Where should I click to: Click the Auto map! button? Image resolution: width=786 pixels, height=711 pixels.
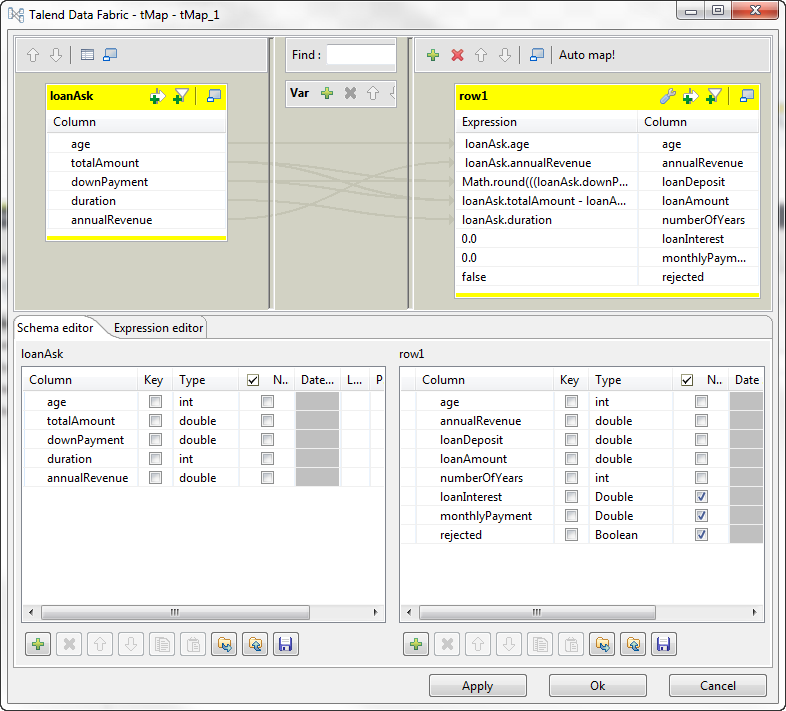587,55
